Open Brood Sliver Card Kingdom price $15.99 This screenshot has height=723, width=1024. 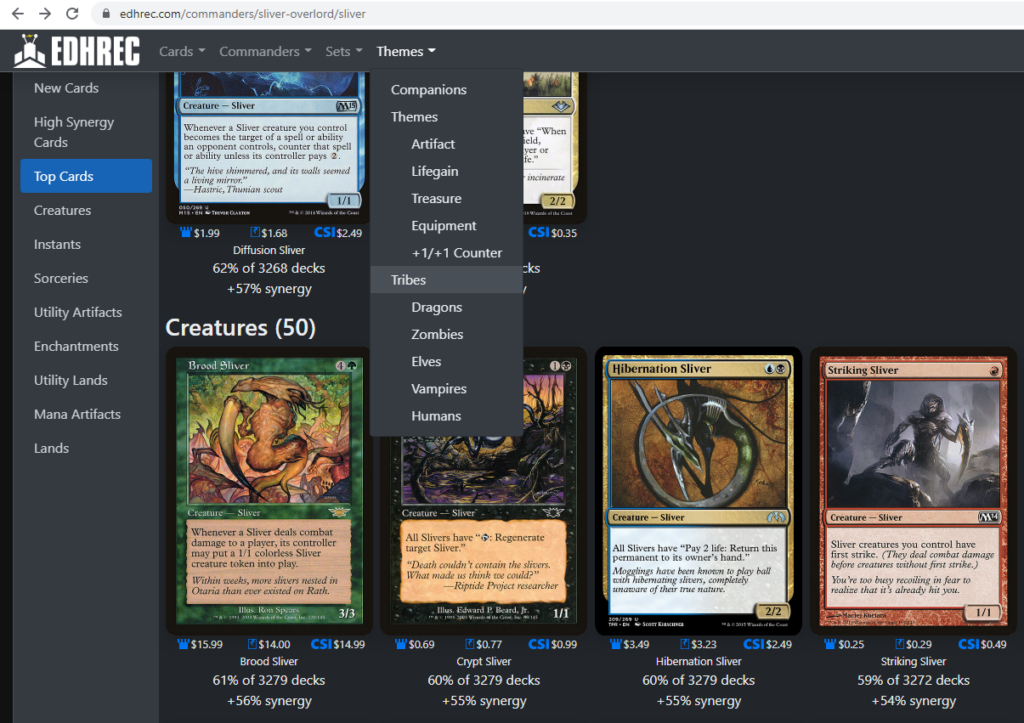point(200,644)
